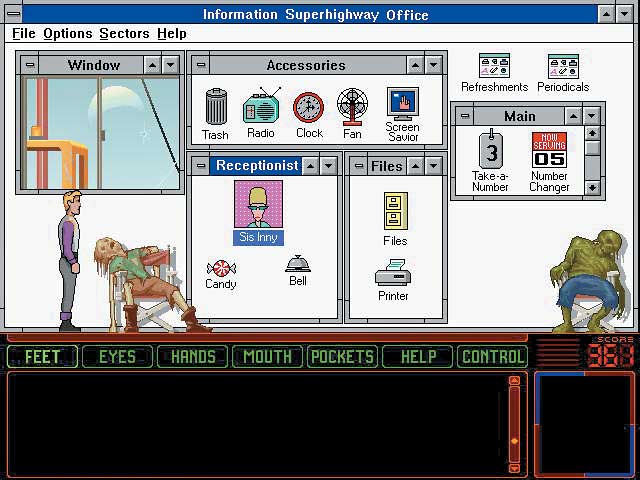
Task: Open the Options menu
Action: click(x=68, y=33)
